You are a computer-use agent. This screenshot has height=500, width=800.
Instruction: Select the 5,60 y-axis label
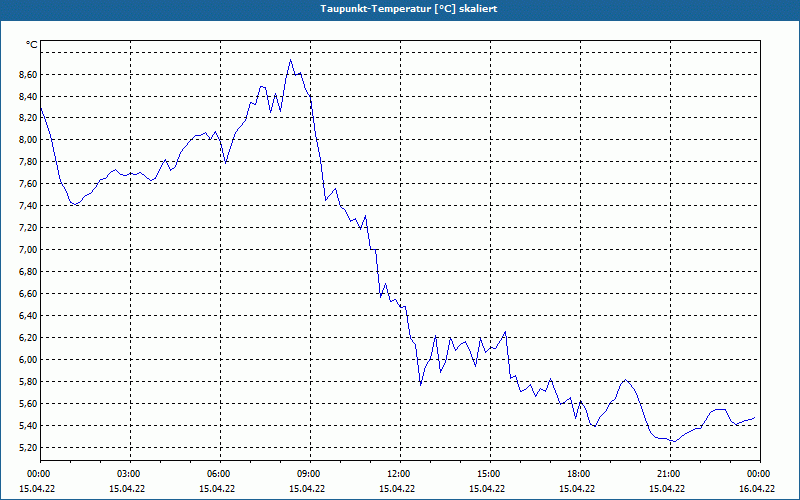tap(28, 404)
